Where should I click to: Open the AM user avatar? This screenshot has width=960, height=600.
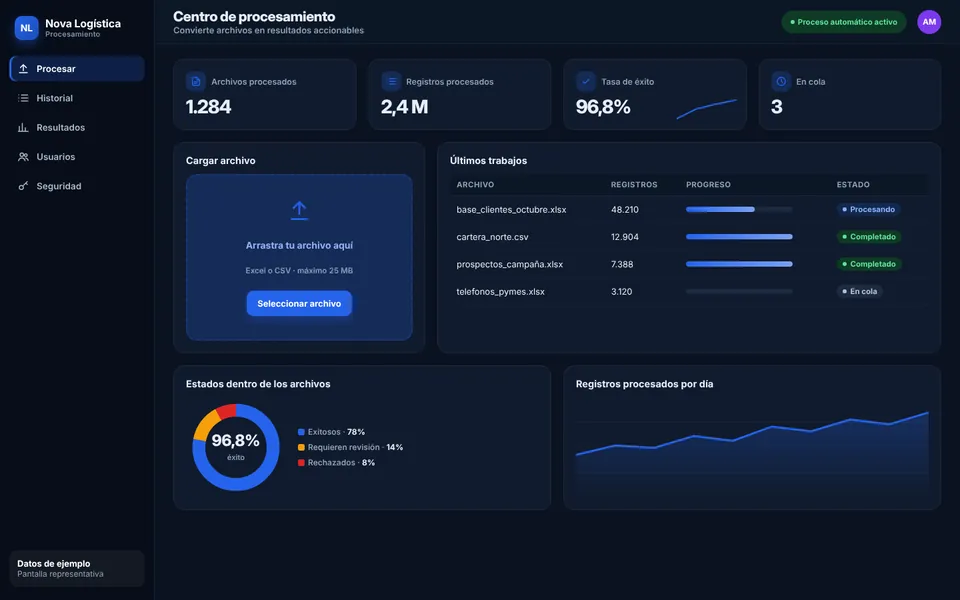(x=929, y=22)
